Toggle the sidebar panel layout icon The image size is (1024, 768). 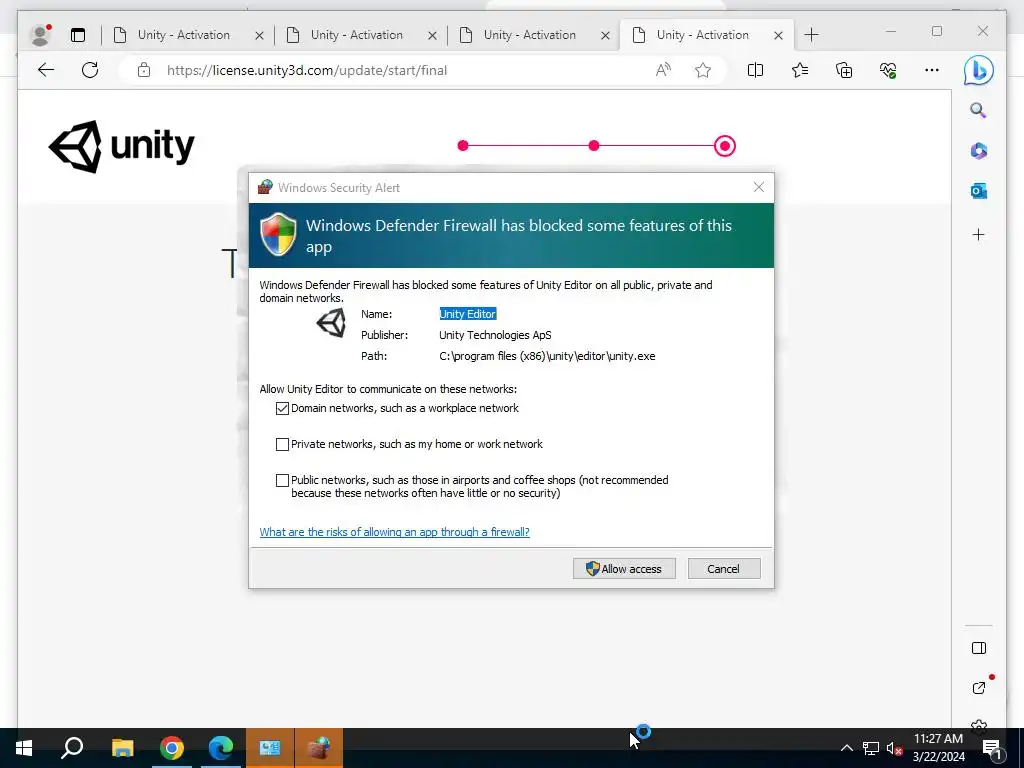tap(978, 648)
